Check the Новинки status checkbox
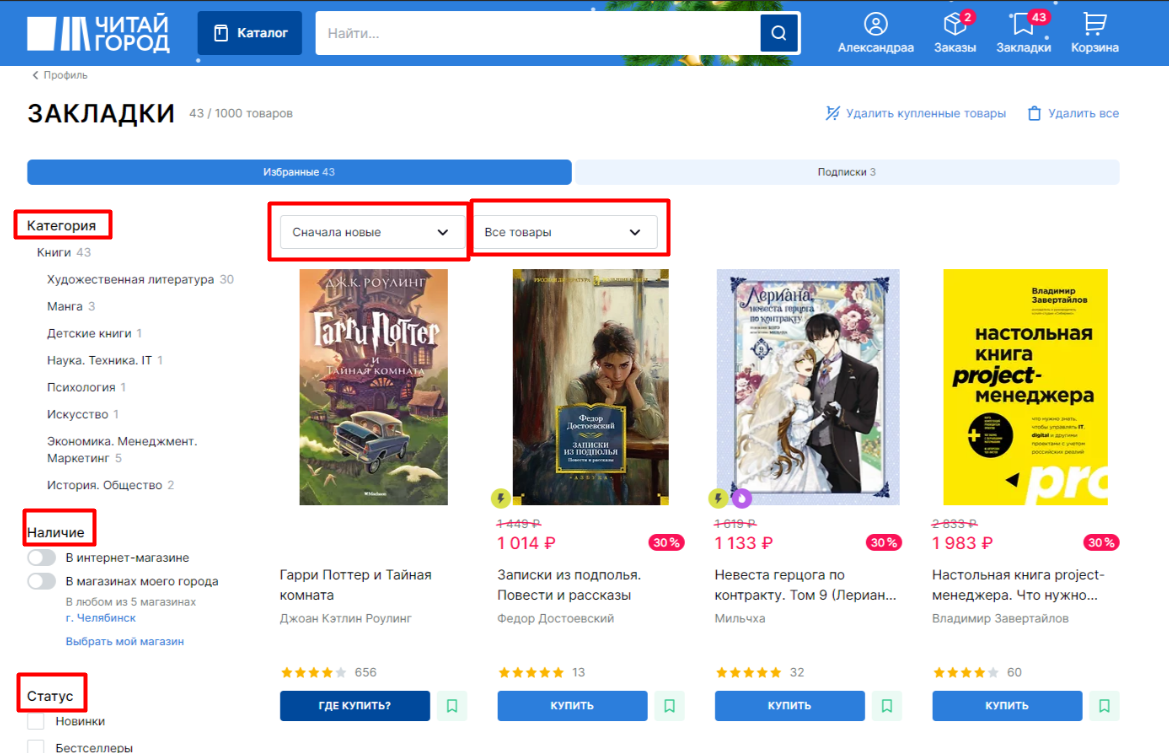The width and height of the screenshot is (1169, 753). (36, 721)
